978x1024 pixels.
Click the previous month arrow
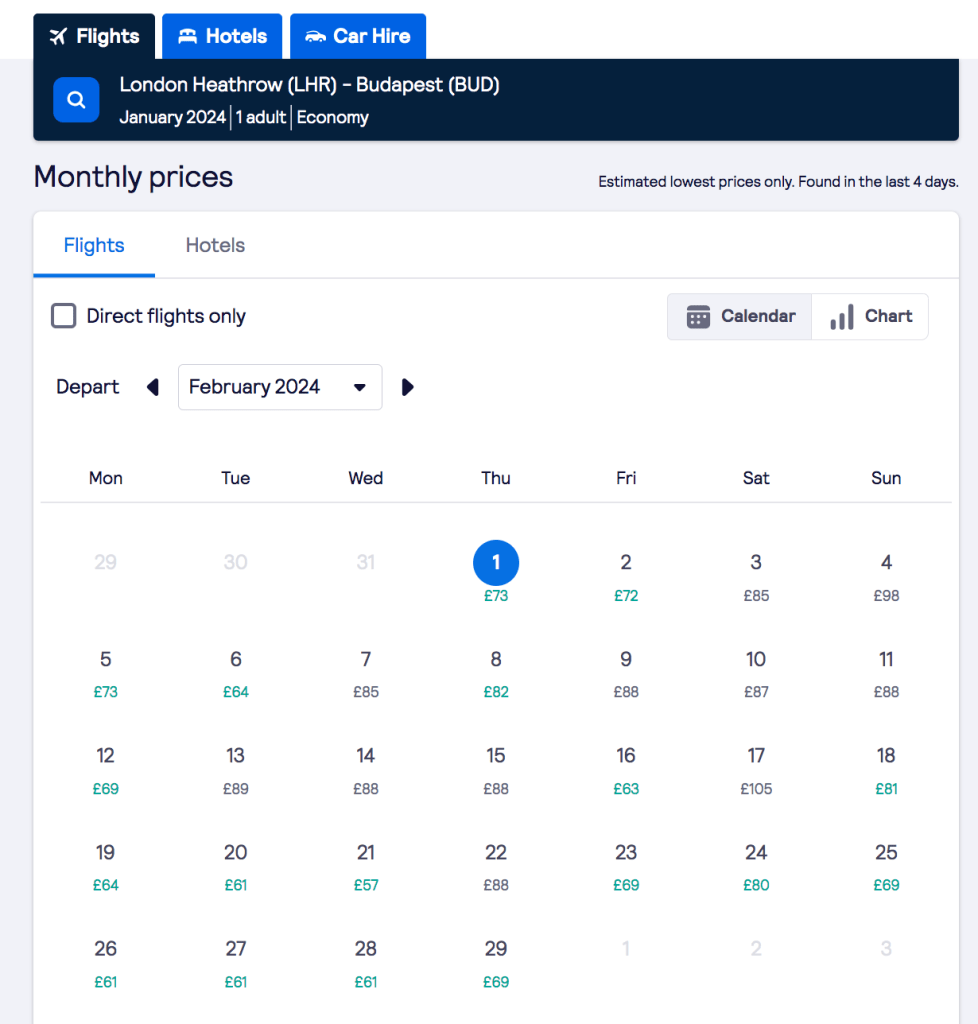point(152,387)
